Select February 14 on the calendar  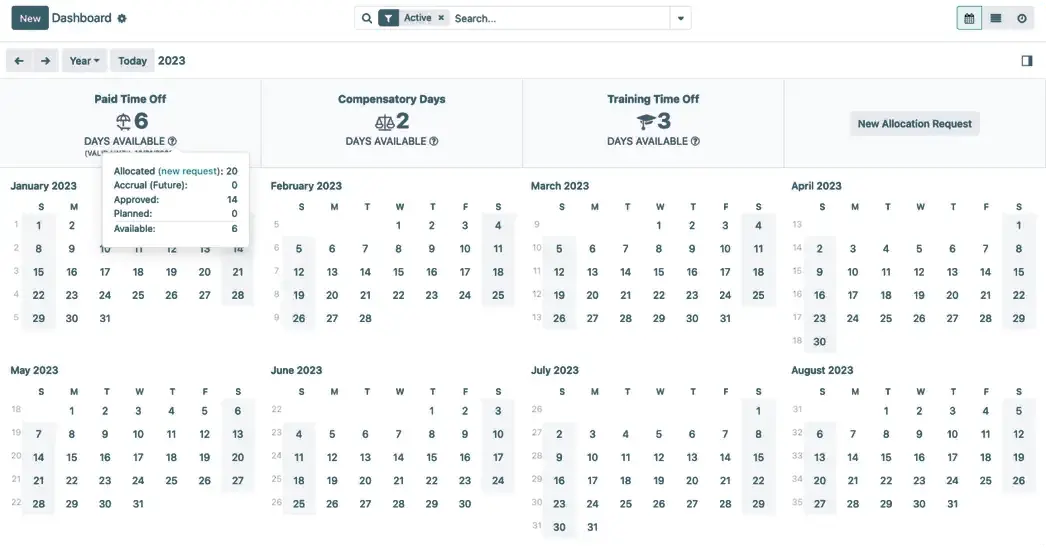pos(365,272)
